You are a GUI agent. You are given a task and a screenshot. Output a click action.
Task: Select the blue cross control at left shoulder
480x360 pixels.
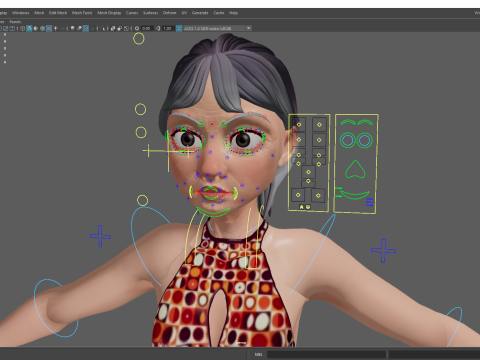[x=383, y=250]
